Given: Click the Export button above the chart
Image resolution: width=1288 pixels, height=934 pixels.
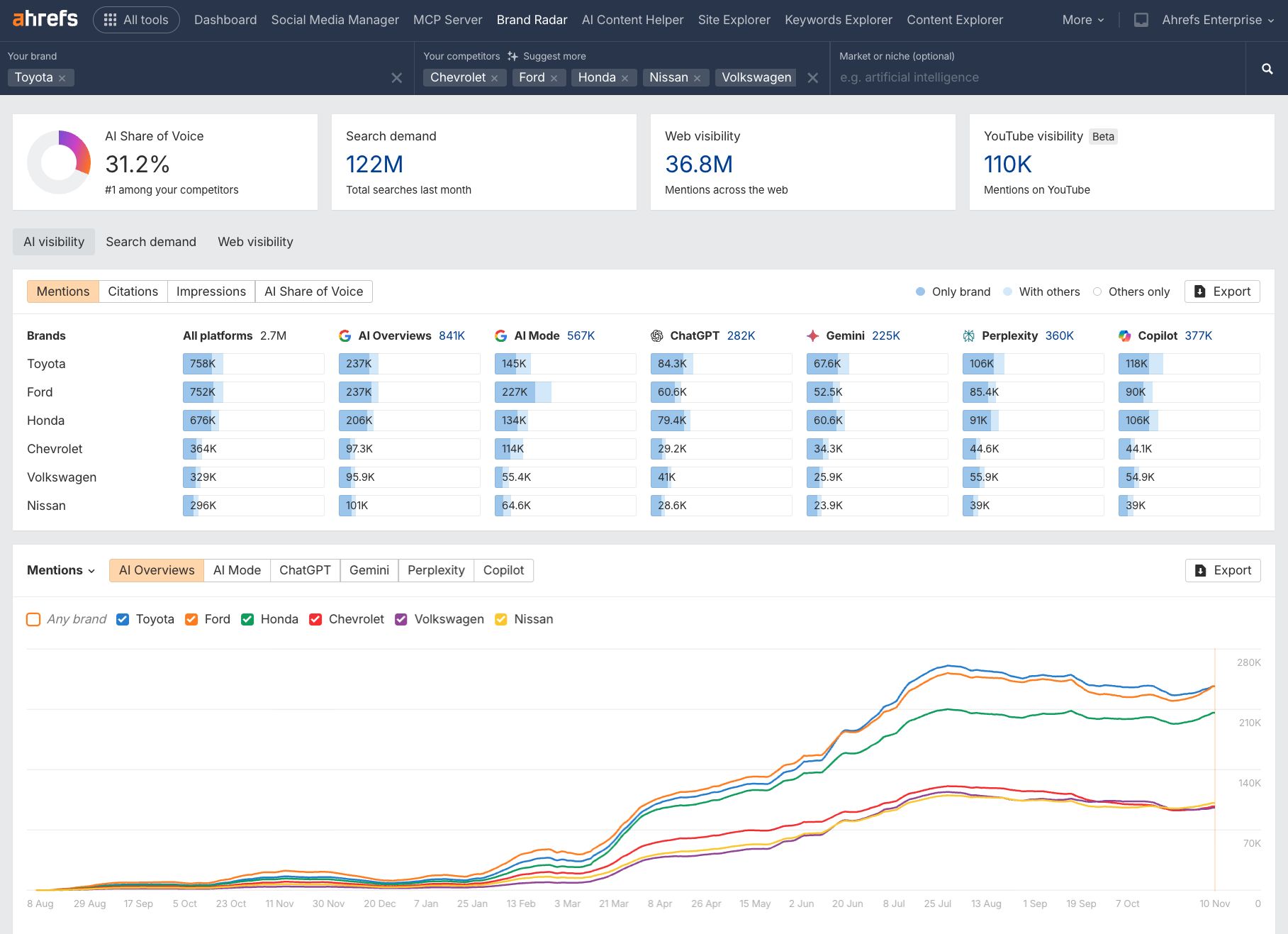Looking at the screenshot, I should (1222, 570).
